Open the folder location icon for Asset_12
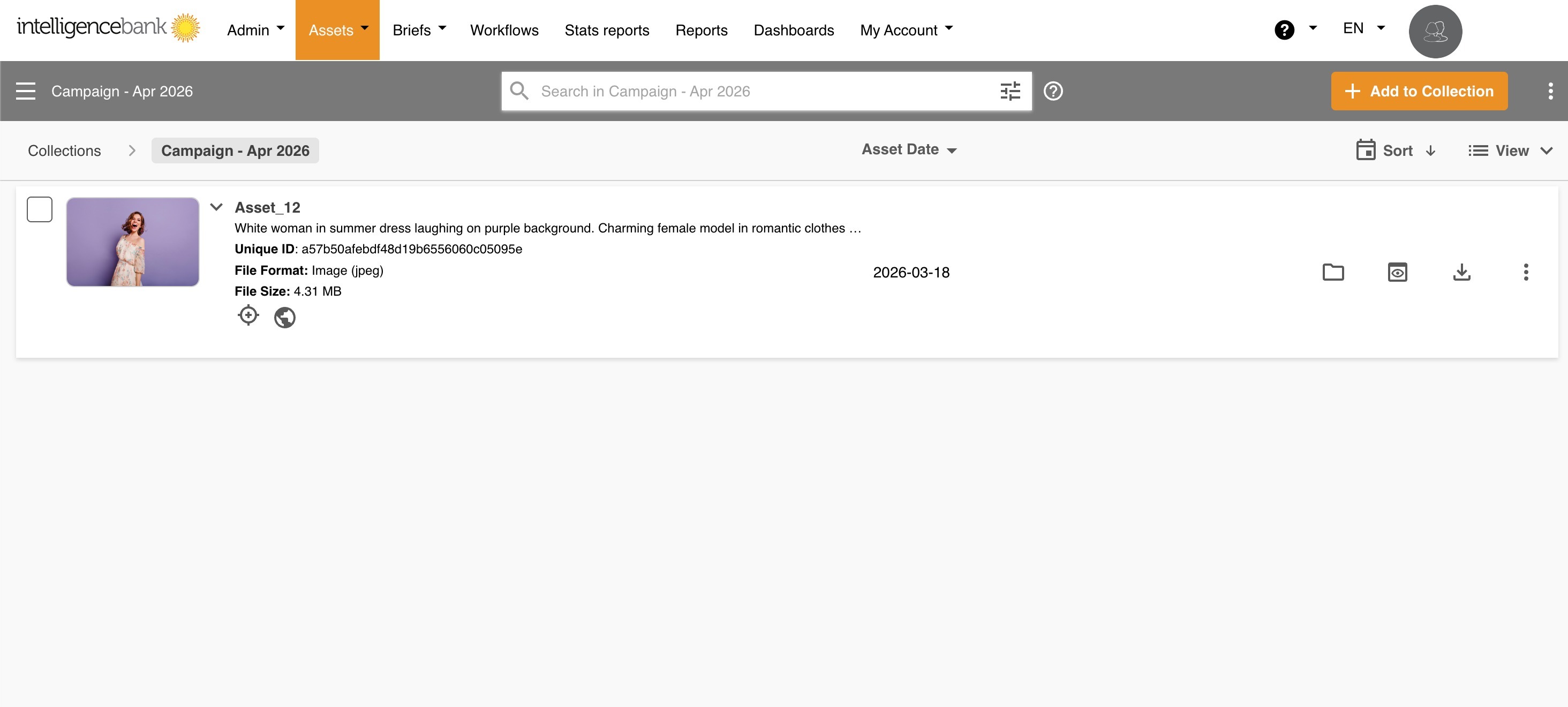The width and height of the screenshot is (1568, 707). click(1333, 272)
